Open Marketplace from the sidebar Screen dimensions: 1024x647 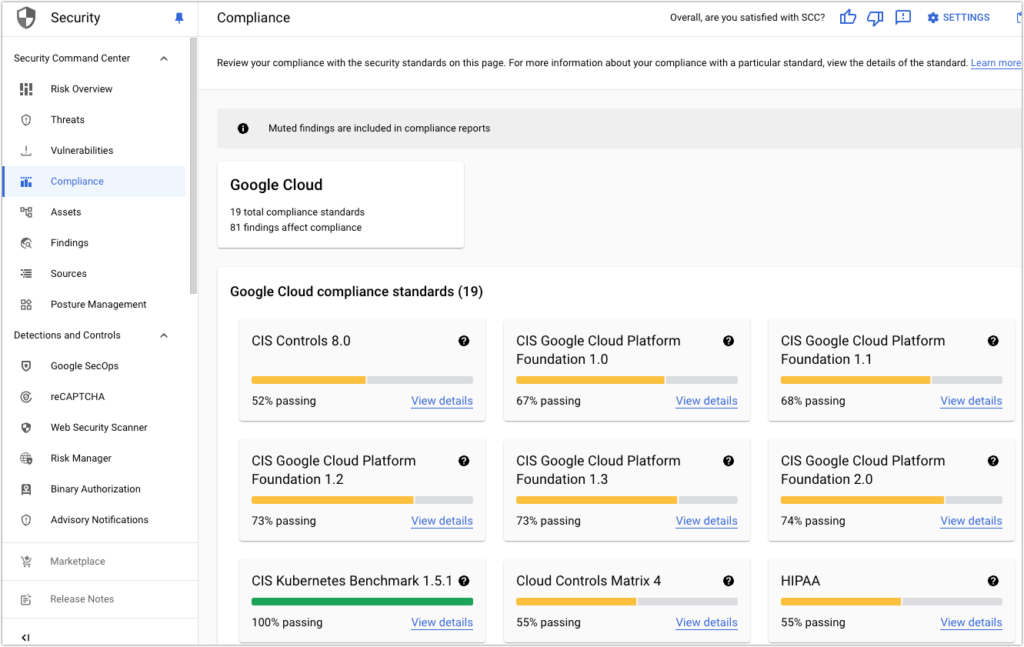click(78, 561)
